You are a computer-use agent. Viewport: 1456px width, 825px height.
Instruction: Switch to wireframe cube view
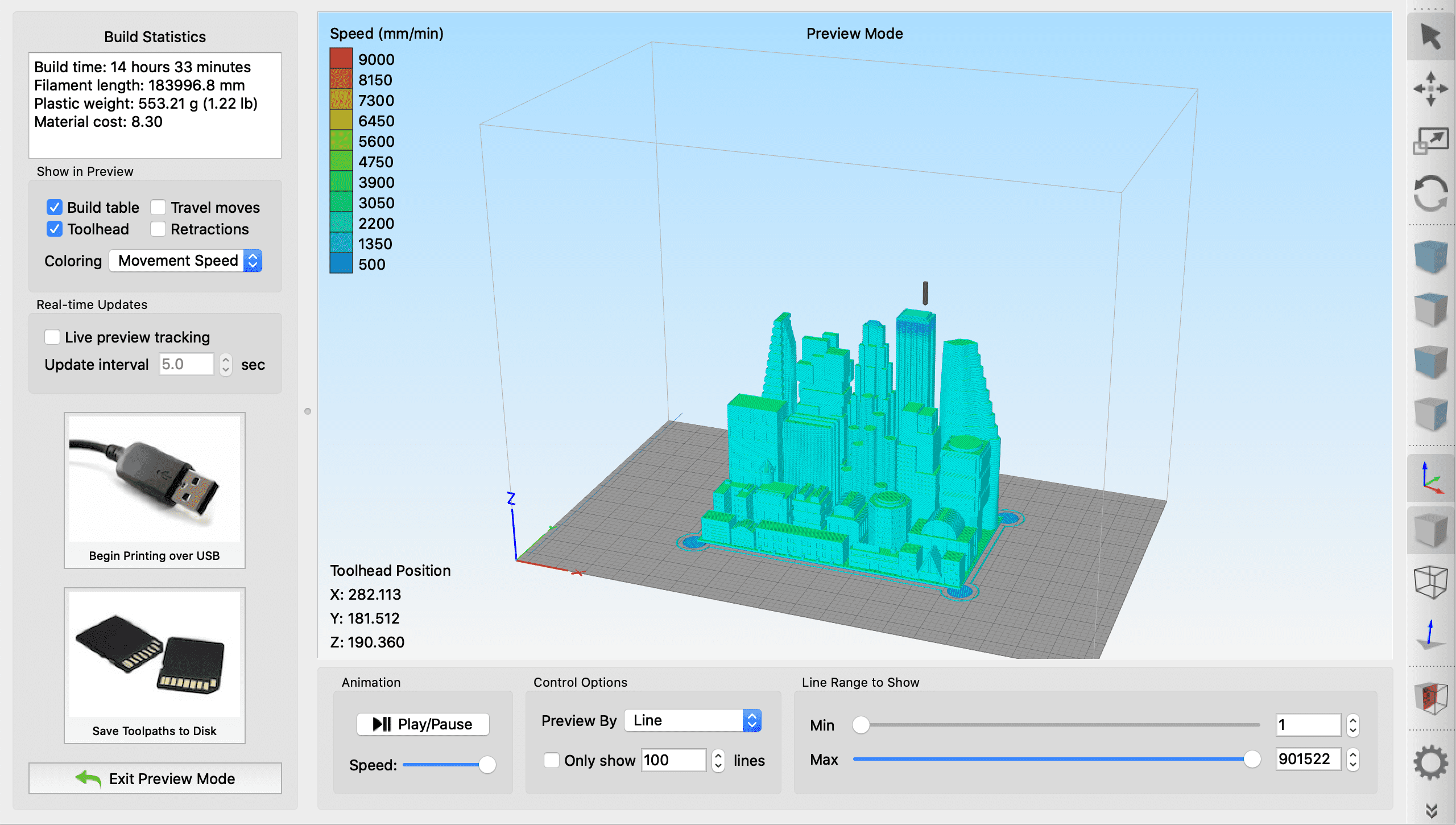(1430, 581)
